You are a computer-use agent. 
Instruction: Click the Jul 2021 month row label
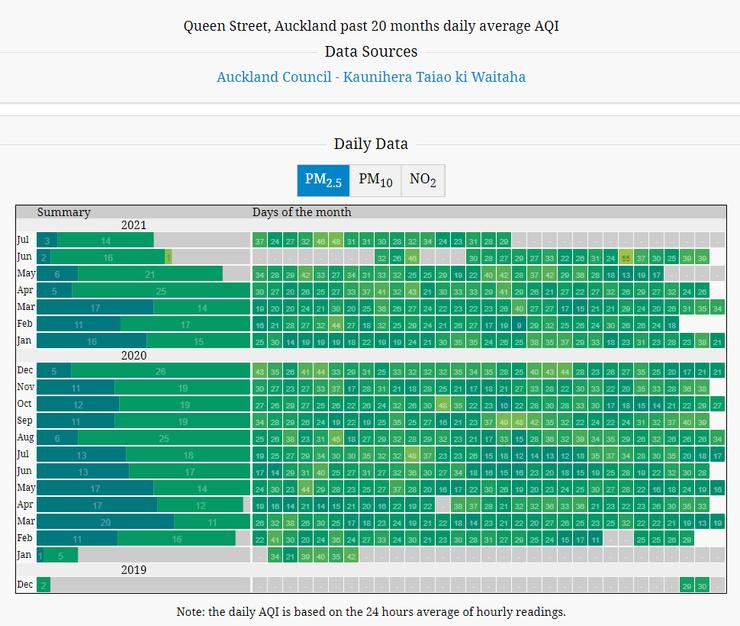click(x=24, y=240)
